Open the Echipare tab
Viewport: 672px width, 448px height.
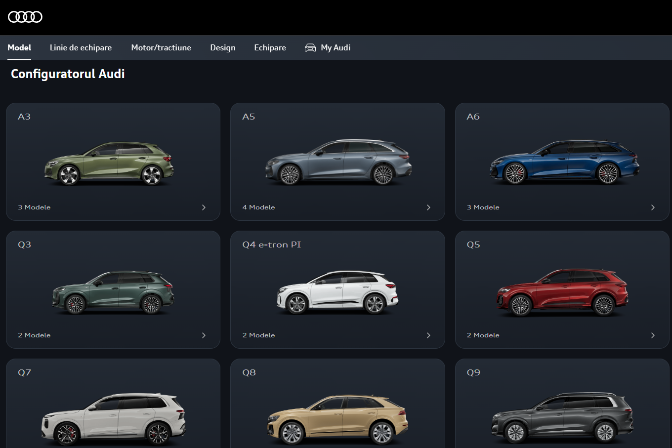pyautogui.click(x=270, y=48)
